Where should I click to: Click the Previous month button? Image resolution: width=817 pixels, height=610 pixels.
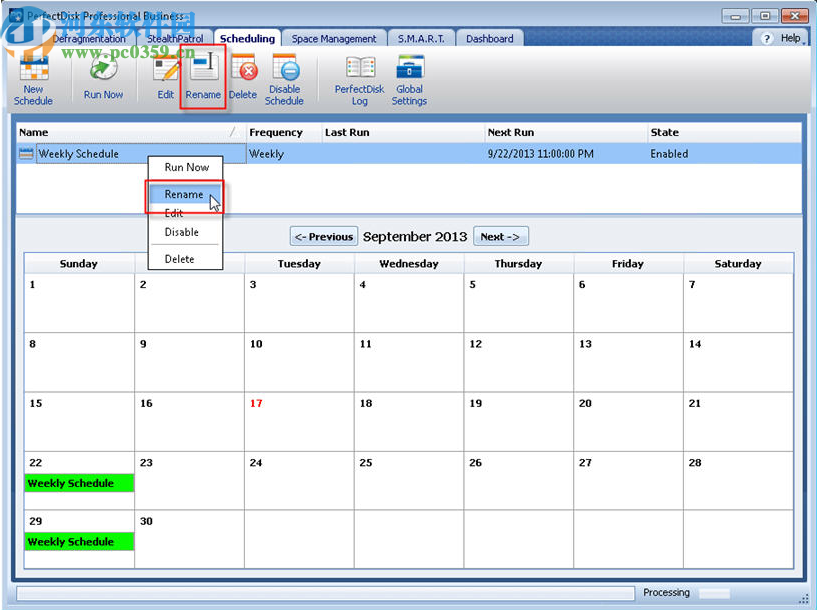tap(323, 236)
